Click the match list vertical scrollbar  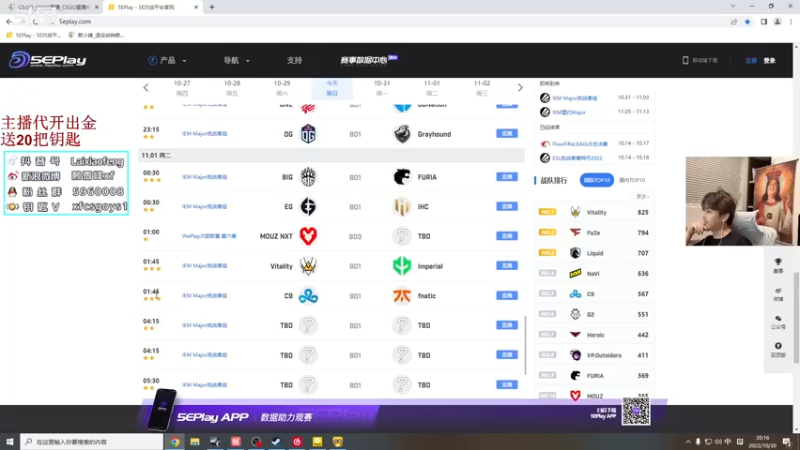[x=526, y=345]
